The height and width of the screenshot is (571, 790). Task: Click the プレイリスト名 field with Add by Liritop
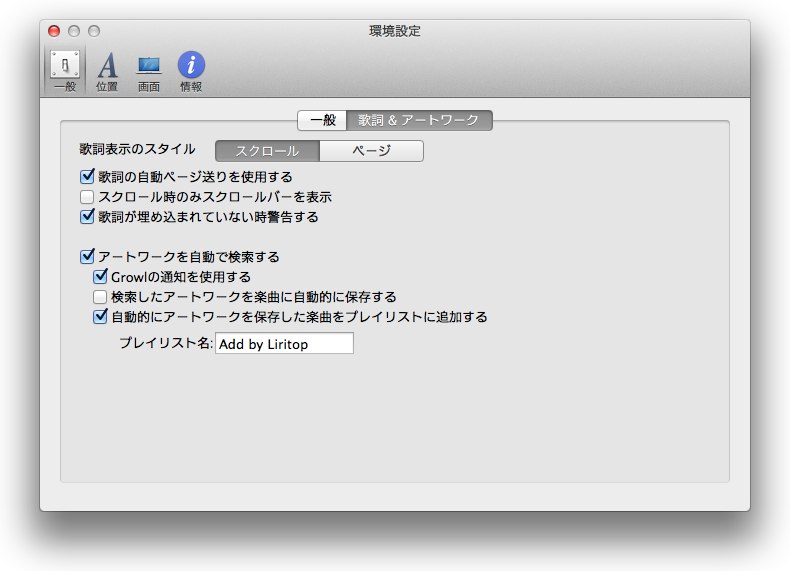click(x=284, y=344)
